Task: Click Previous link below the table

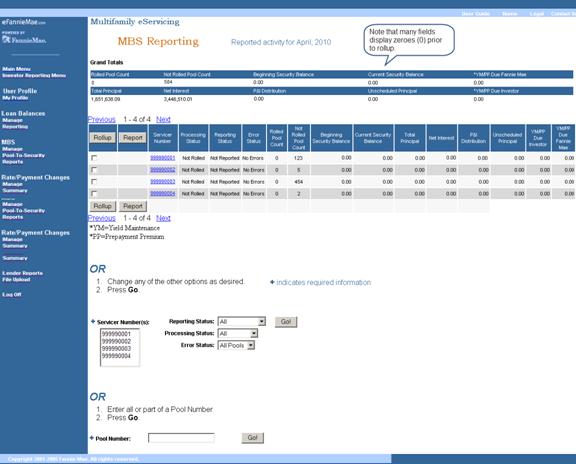Action: click(102, 218)
